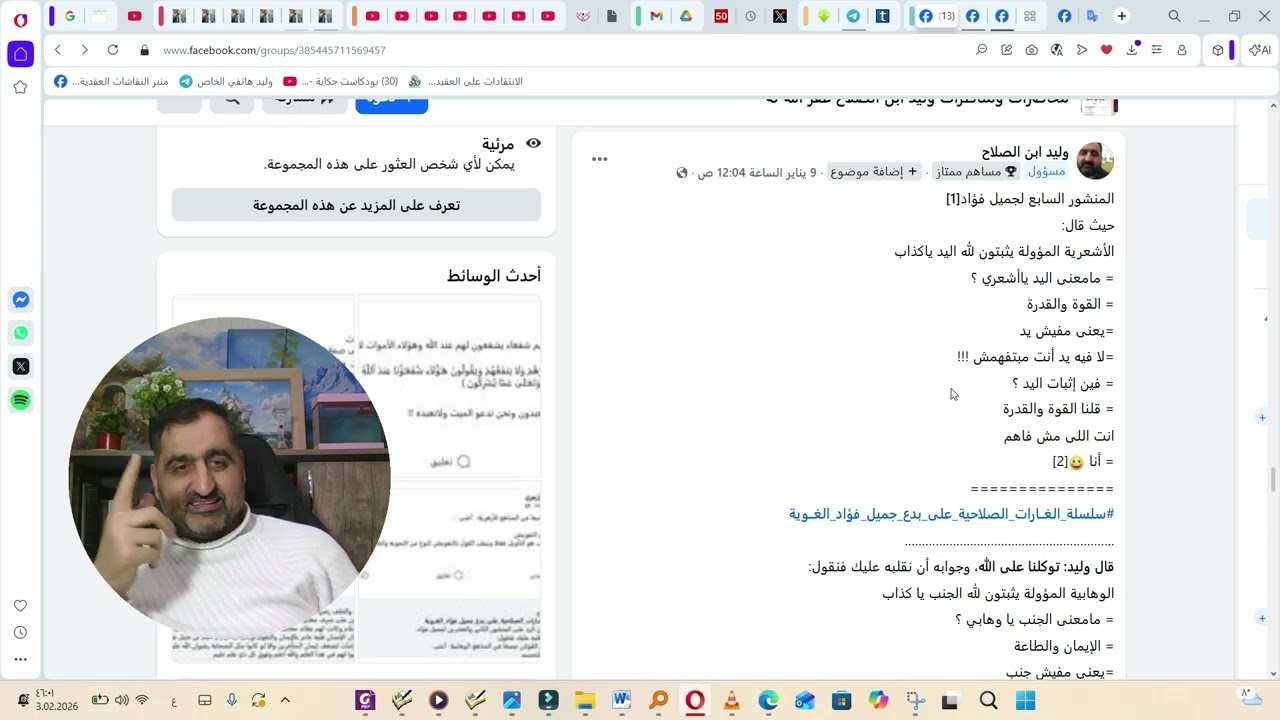Click the microphone tray icon
Screen dimensions: 1280x720
(x=232, y=701)
